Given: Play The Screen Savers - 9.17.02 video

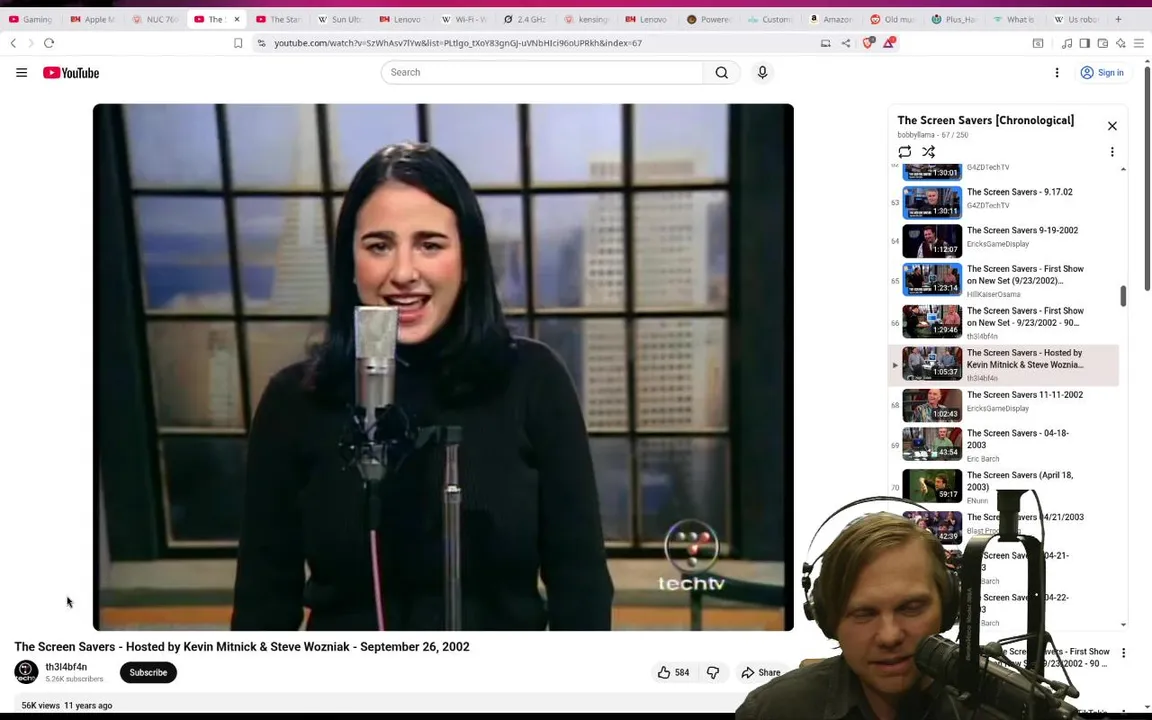Looking at the screenshot, I should pyautogui.click(x=1005, y=202).
